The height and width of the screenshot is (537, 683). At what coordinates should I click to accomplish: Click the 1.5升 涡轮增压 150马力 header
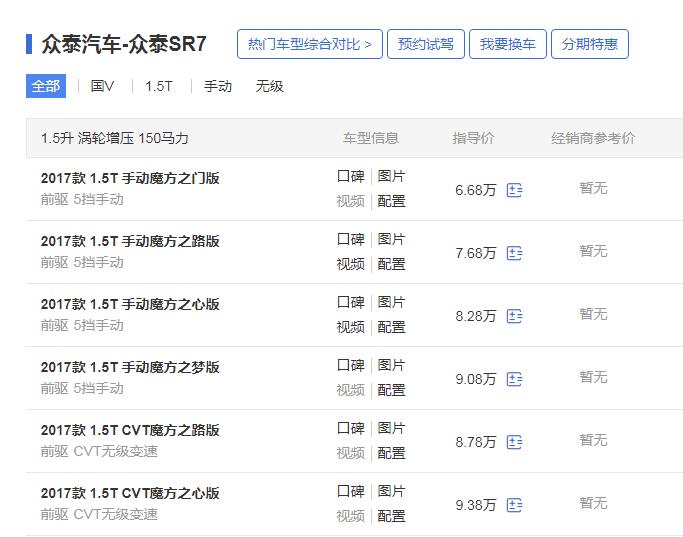click(x=115, y=138)
